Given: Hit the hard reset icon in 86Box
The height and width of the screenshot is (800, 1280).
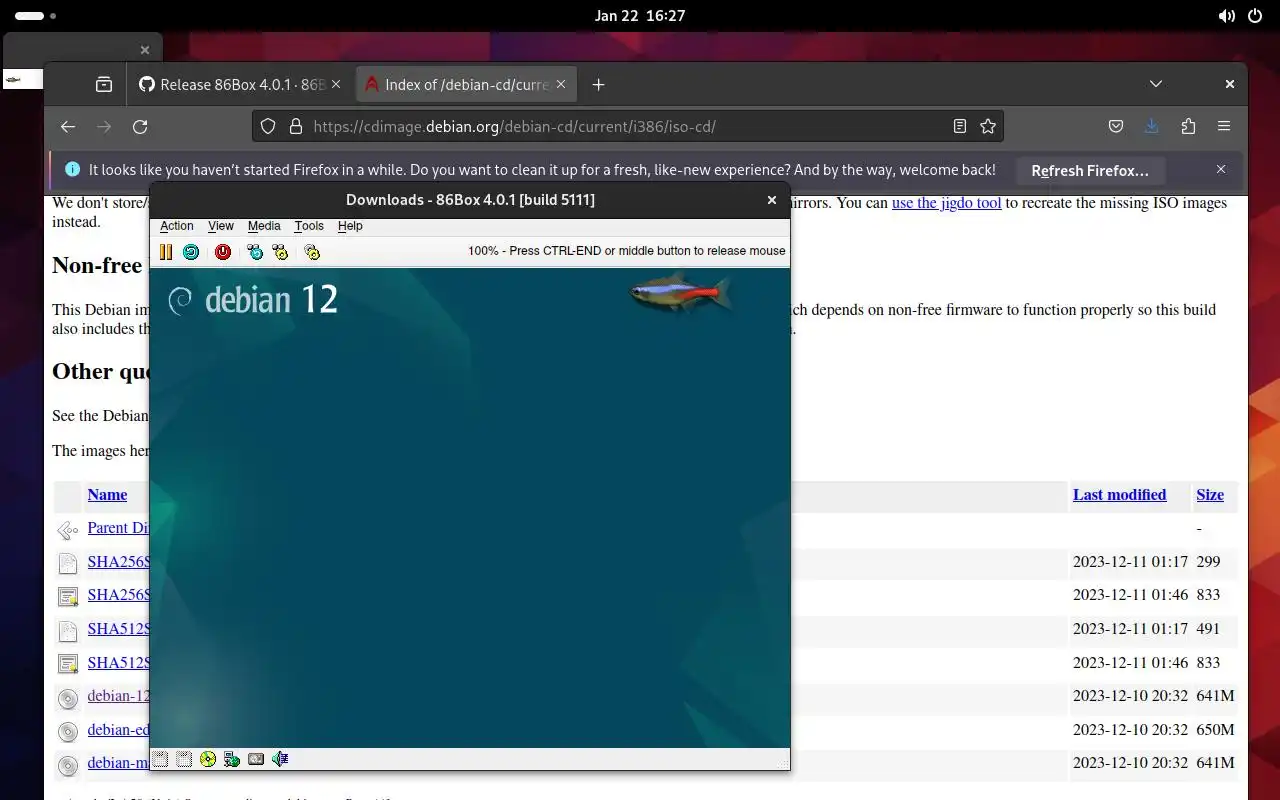Looking at the screenshot, I should coord(191,252).
